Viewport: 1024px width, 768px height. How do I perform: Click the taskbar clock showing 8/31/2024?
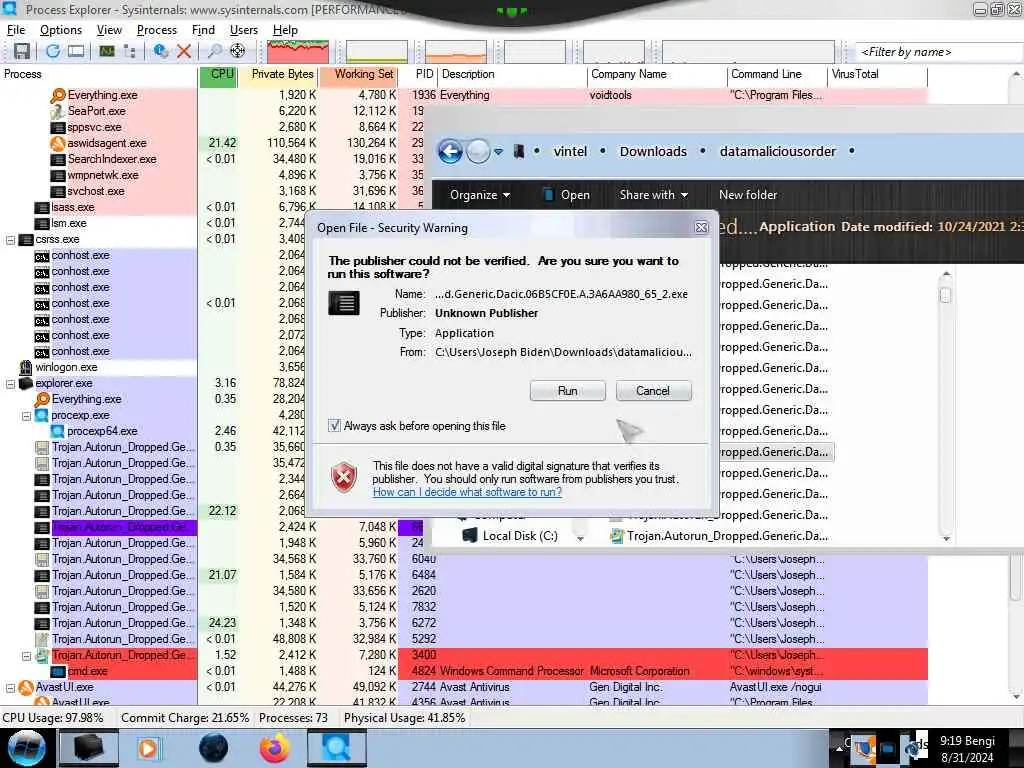[x=967, y=750]
